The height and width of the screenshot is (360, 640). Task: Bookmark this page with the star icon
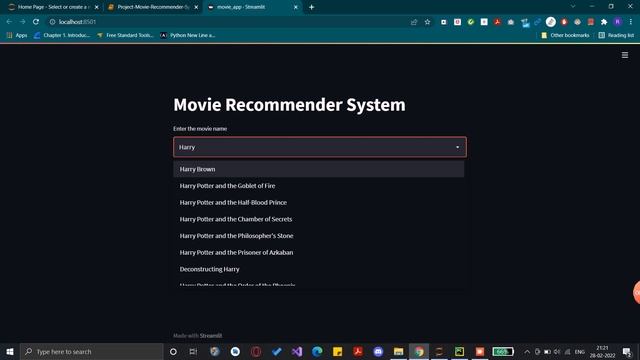(427, 22)
